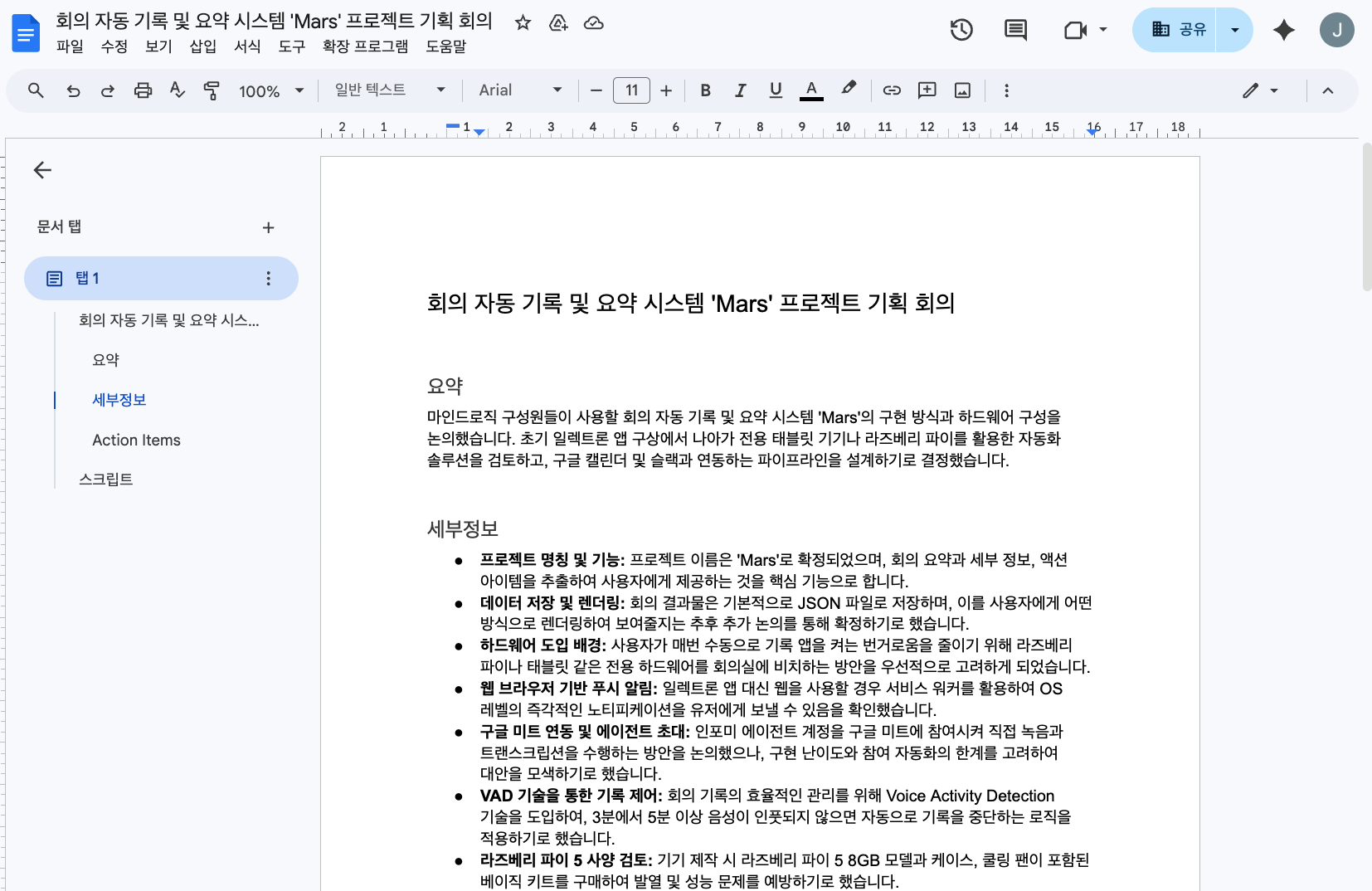The width and height of the screenshot is (1372, 891).
Task: Check the cloud save status icon
Action: pyautogui.click(x=594, y=22)
